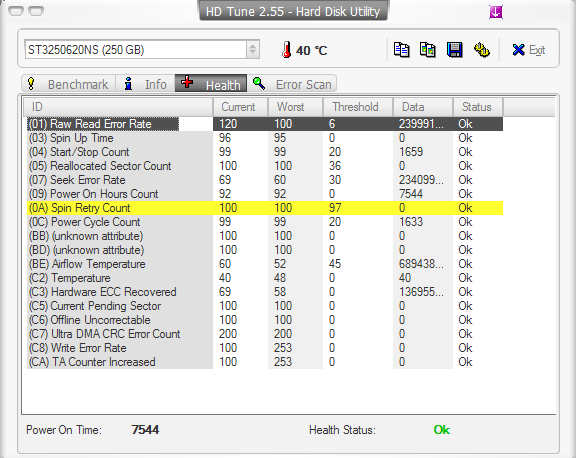Click threshold value 45 for Airflow Temperature

click(335, 264)
